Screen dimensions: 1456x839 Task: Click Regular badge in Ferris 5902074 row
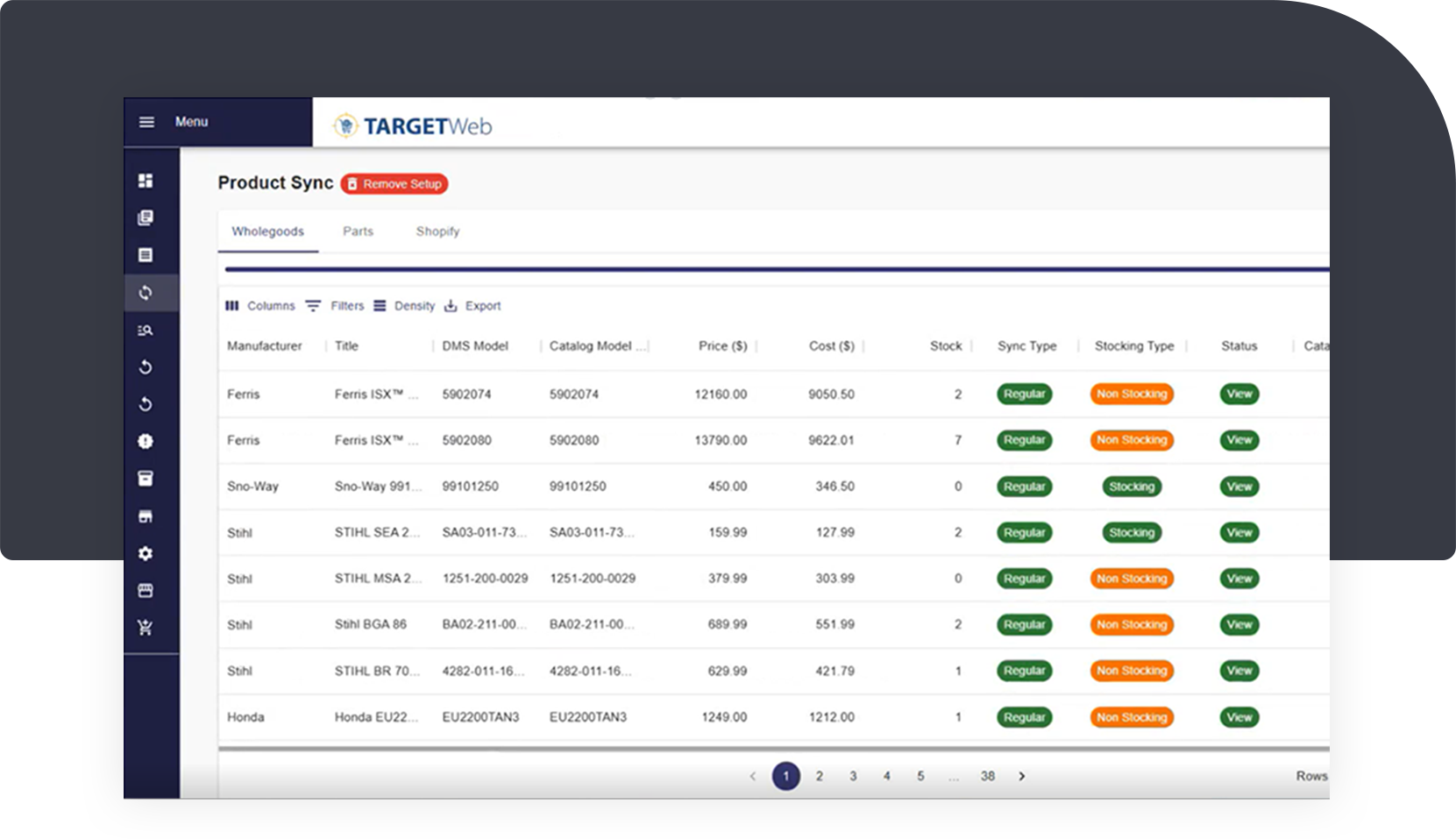(x=1025, y=395)
